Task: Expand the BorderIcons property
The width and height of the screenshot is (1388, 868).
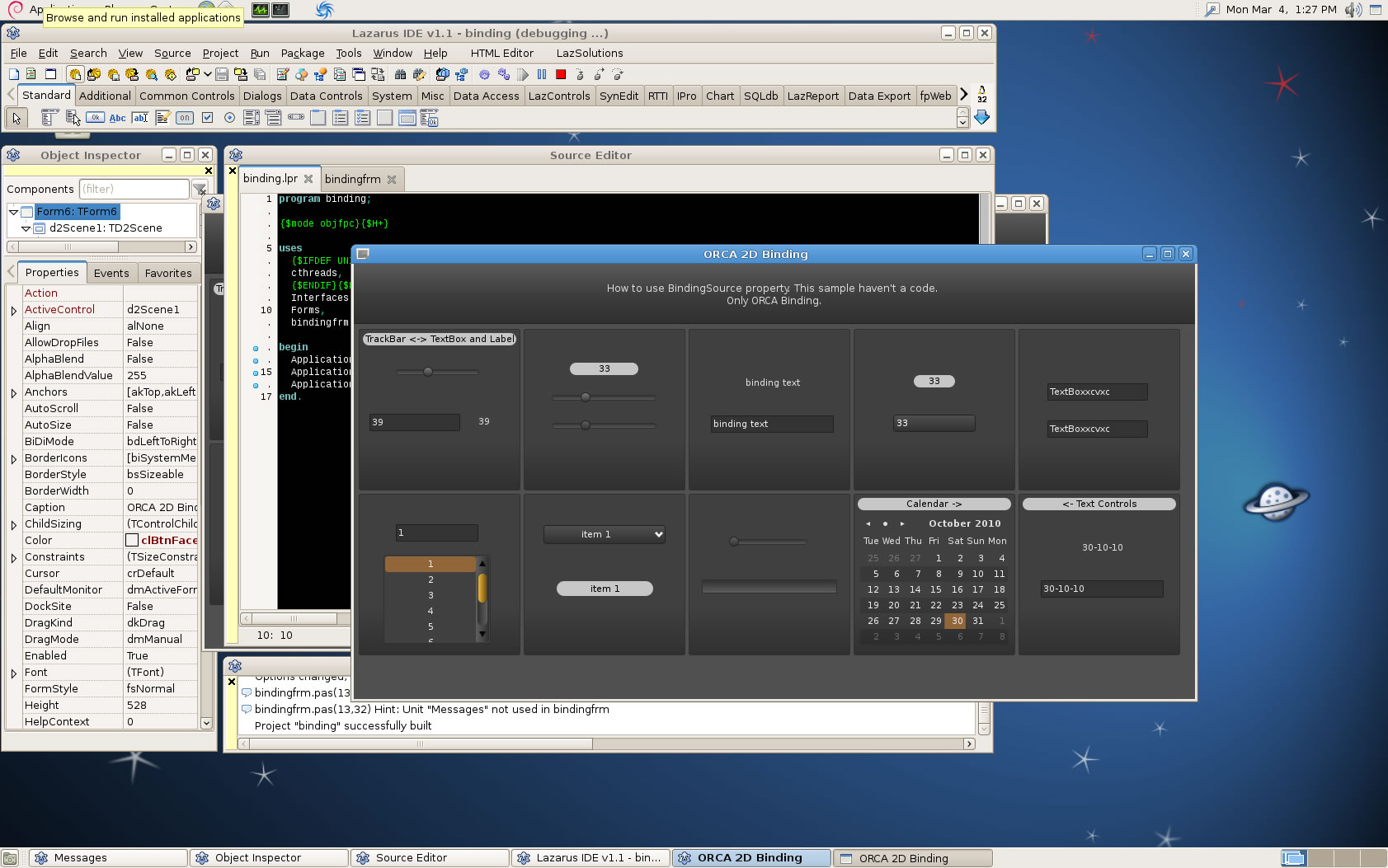Action: coord(14,459)
